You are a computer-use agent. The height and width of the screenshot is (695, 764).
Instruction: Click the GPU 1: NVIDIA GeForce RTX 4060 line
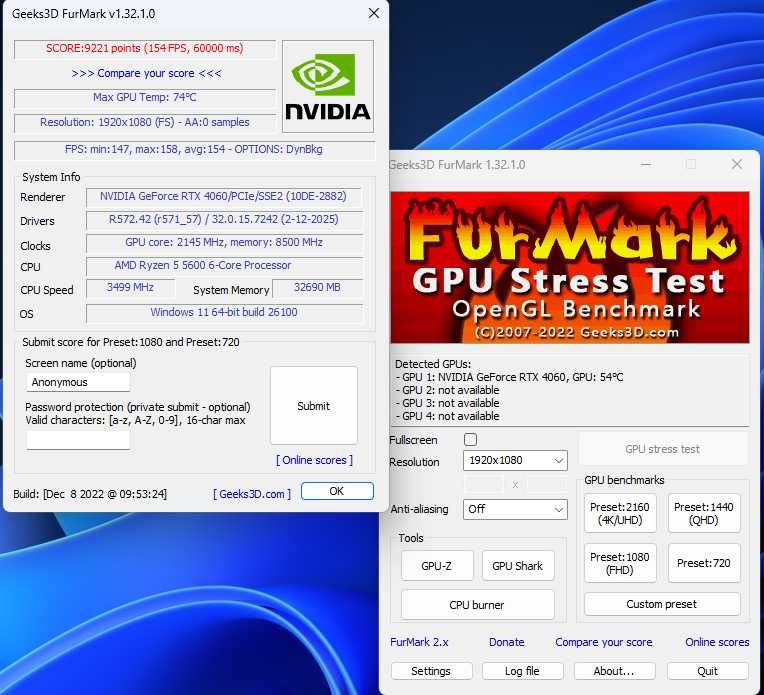[x=509, y=377]
